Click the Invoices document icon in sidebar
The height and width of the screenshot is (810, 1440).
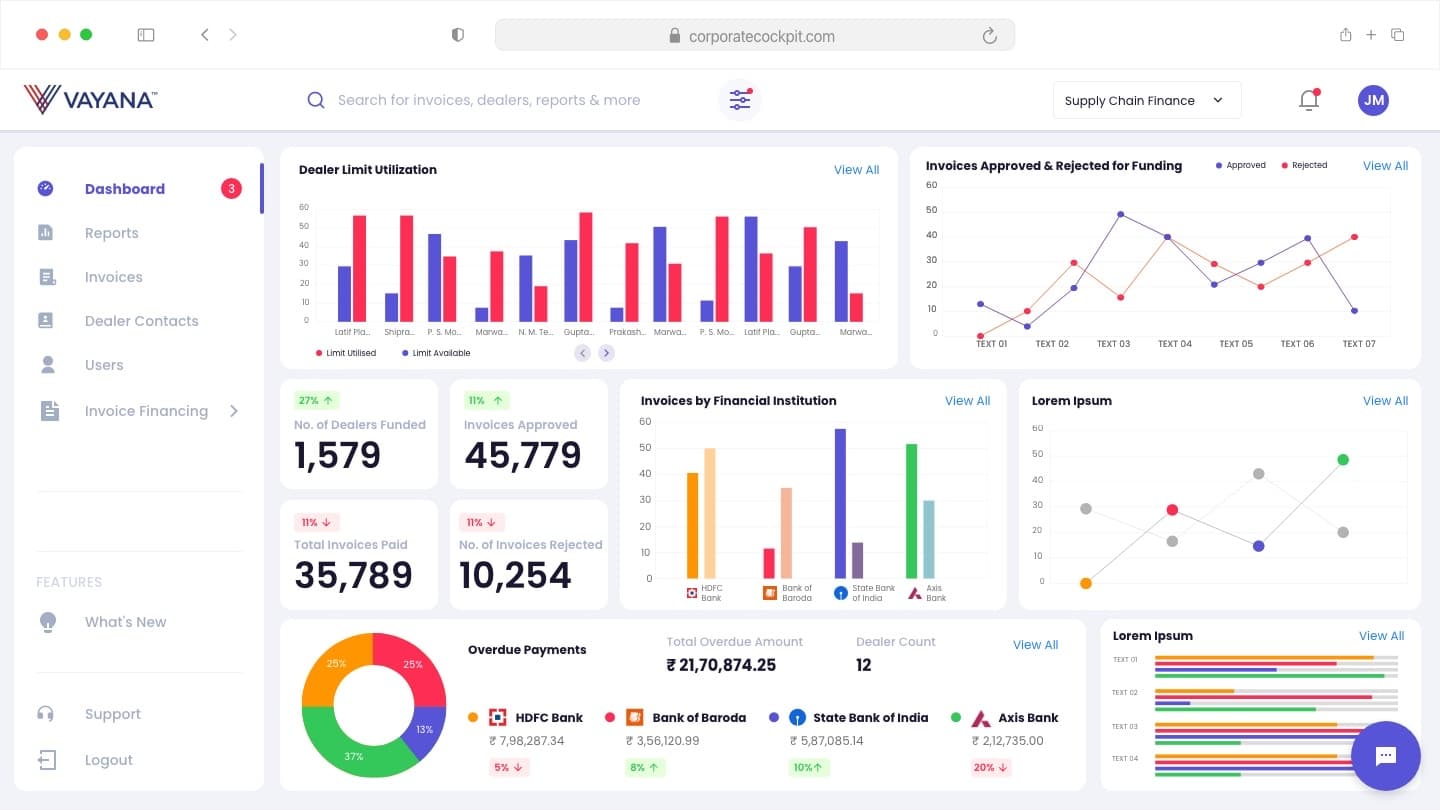(x=46, y=277)
